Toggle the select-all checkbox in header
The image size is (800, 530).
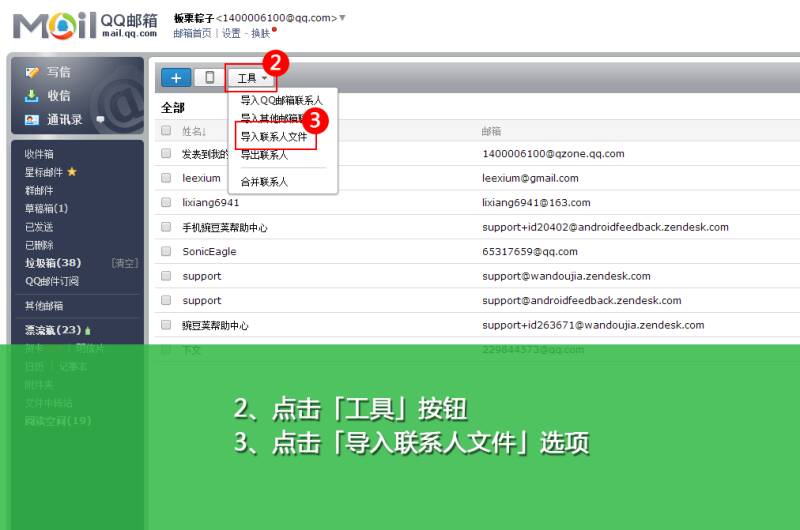(x=166, y=131)
